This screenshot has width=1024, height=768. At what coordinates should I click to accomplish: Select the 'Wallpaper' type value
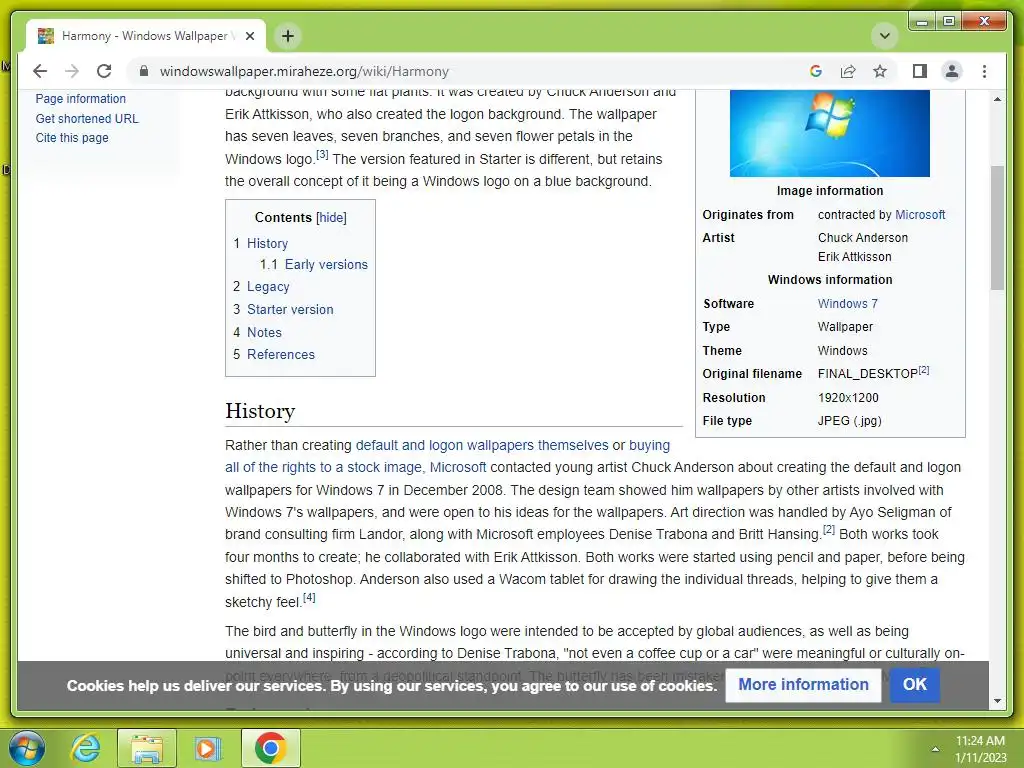click(845, 327)
